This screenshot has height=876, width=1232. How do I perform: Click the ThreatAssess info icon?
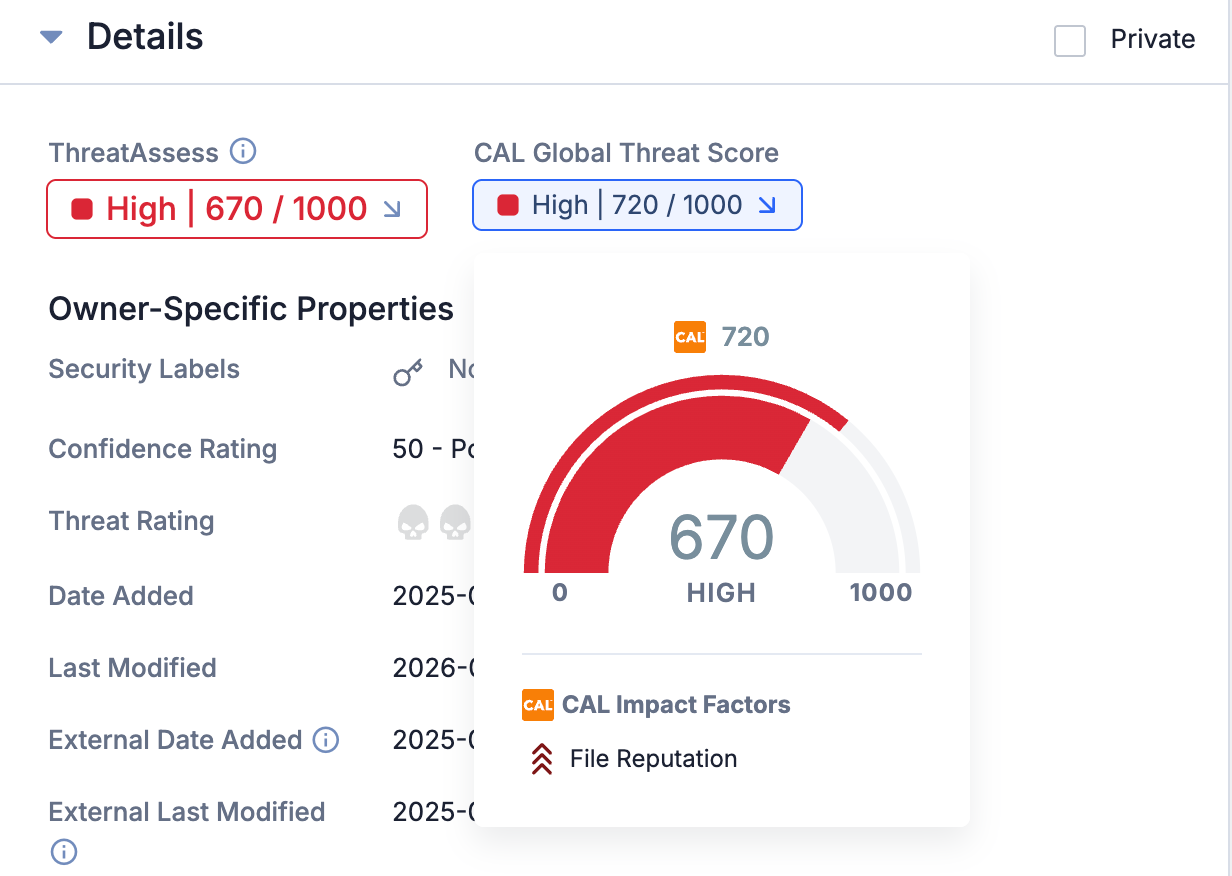(x=243, y=151)
